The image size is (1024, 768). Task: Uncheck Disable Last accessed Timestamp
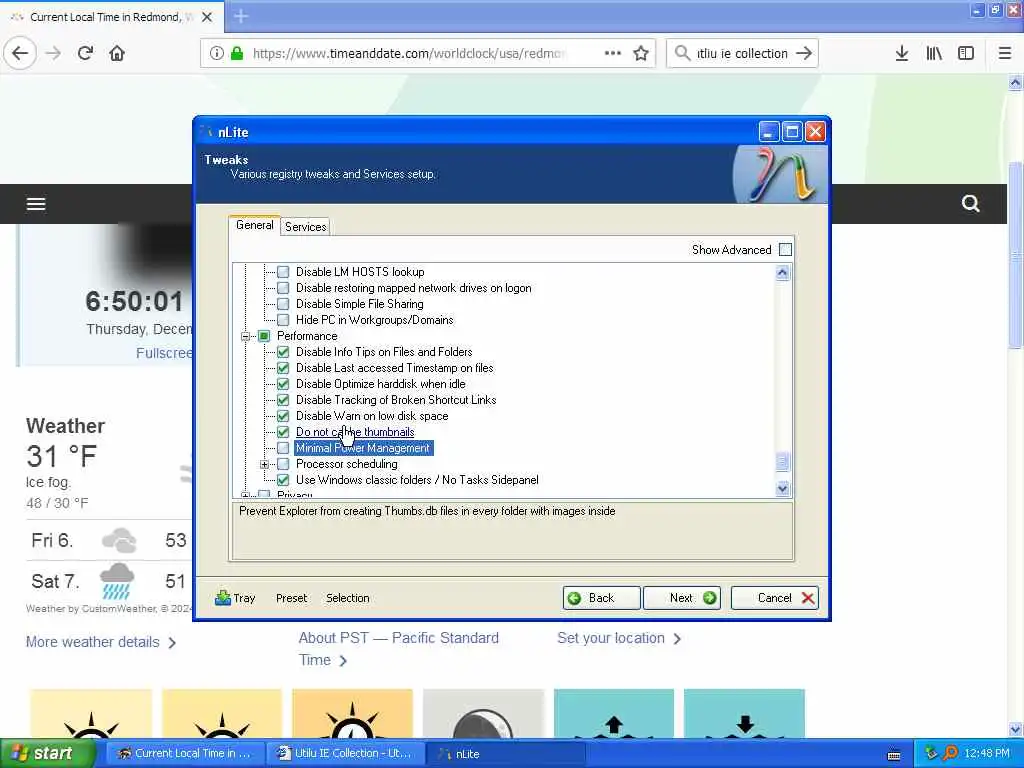pos(283,368)
